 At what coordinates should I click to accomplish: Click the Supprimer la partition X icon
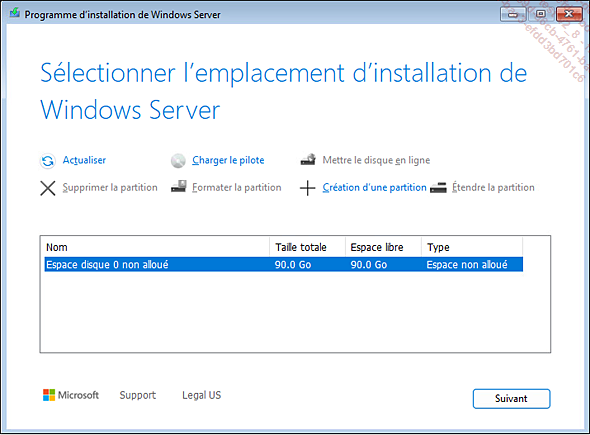pyautogui.click(x=48, y=188)
